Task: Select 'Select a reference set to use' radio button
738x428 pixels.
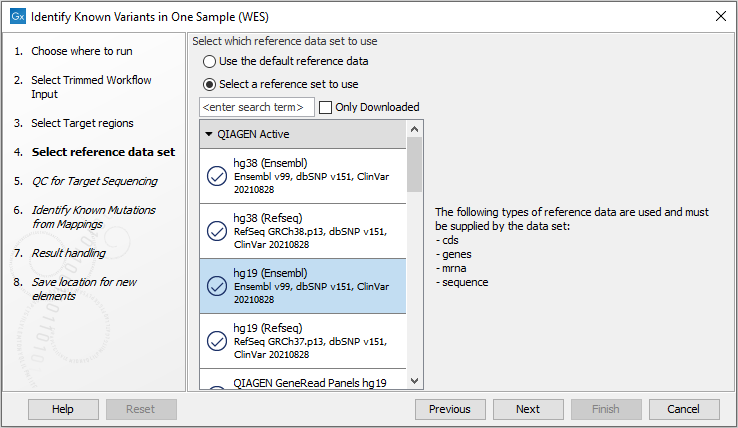Action: [209, 84]
